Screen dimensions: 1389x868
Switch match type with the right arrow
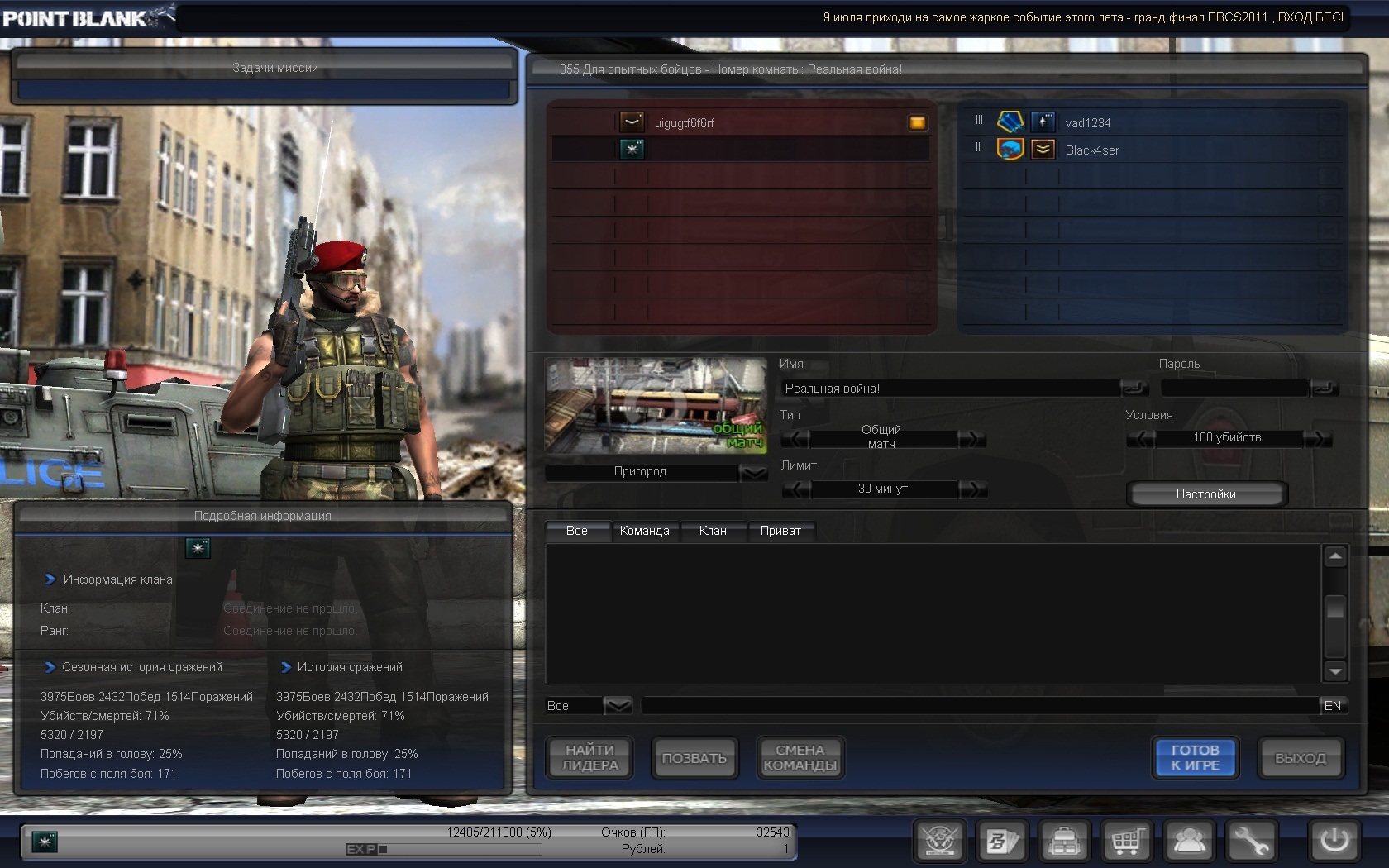tap(973, 439)
